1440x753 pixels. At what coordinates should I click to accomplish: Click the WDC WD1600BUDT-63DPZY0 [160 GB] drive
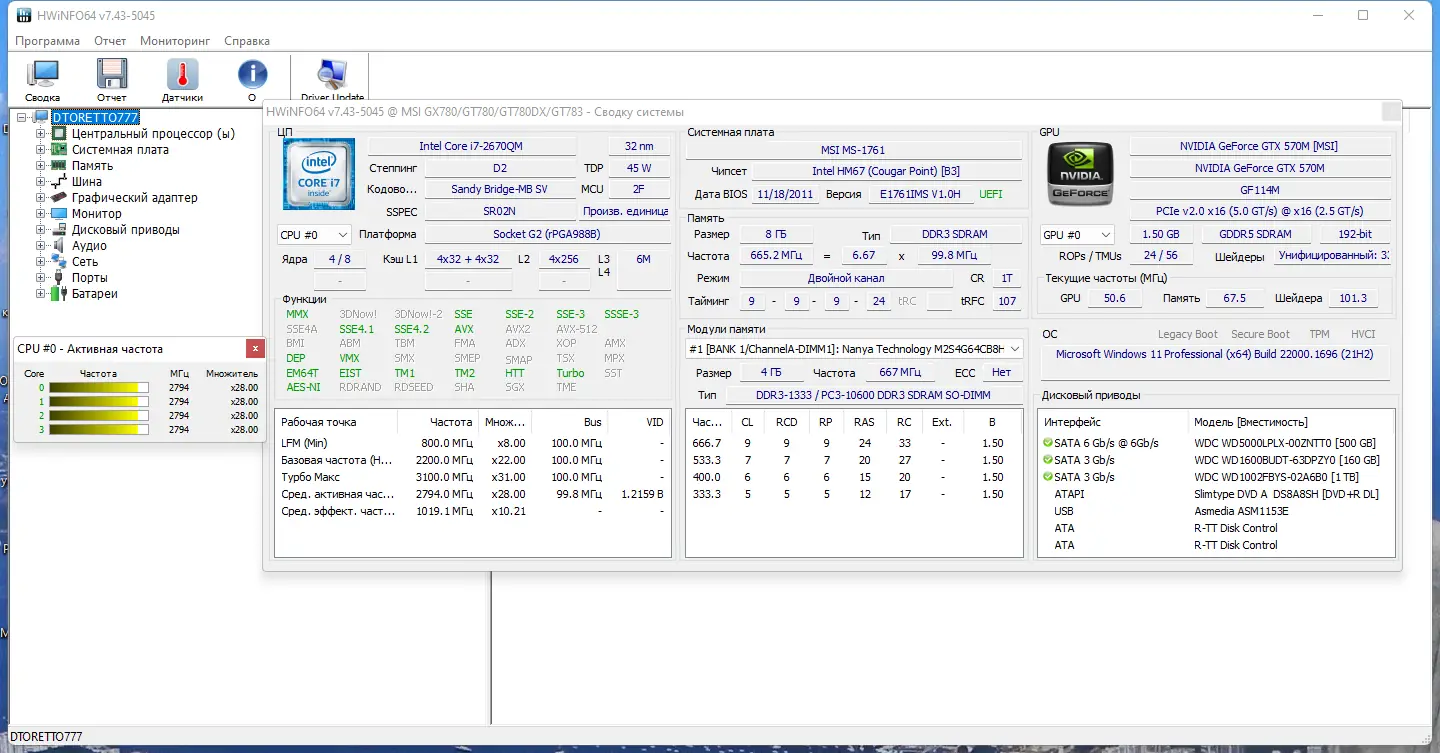1287,460
